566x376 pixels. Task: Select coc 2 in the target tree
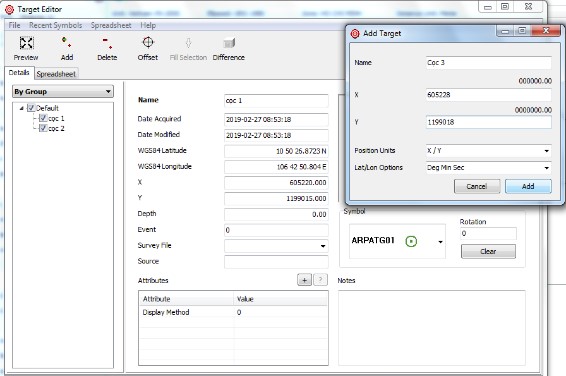[x=56, y=128]
